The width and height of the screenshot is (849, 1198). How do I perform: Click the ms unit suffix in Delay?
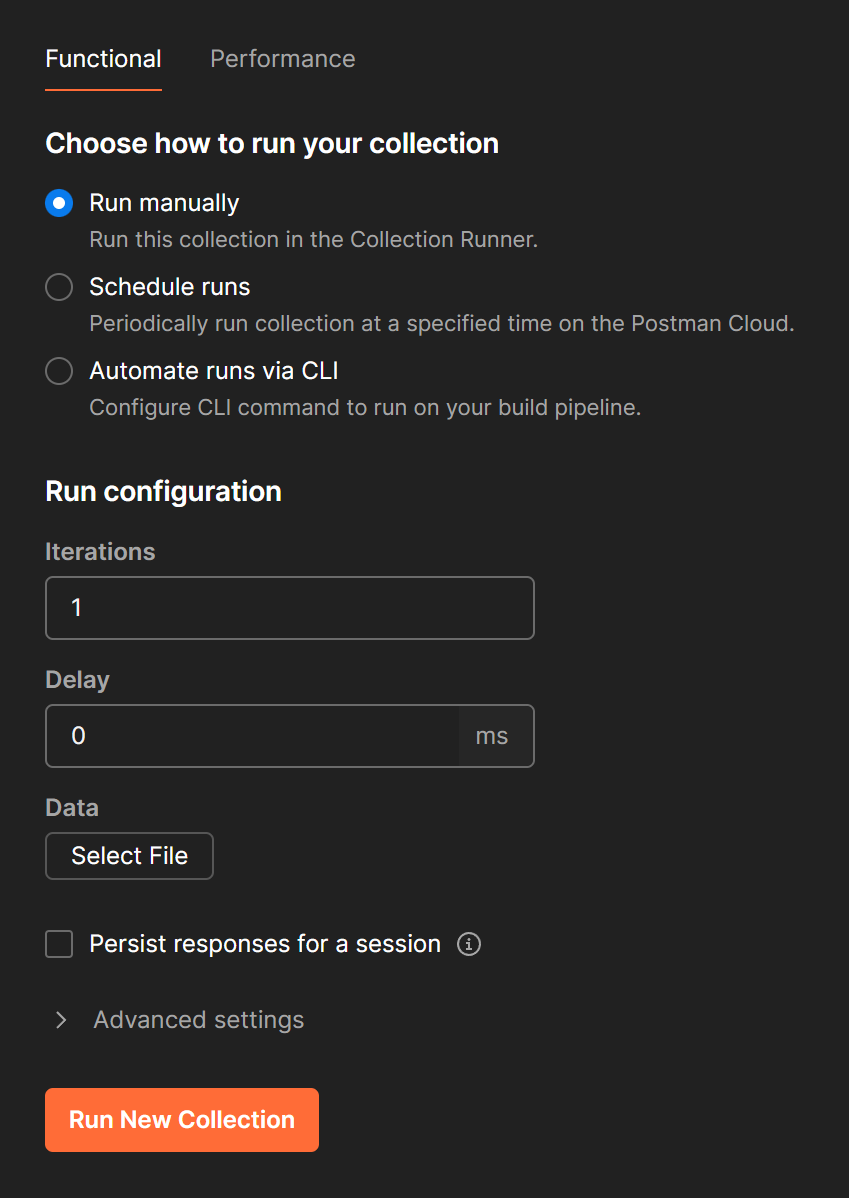point(492,736)
